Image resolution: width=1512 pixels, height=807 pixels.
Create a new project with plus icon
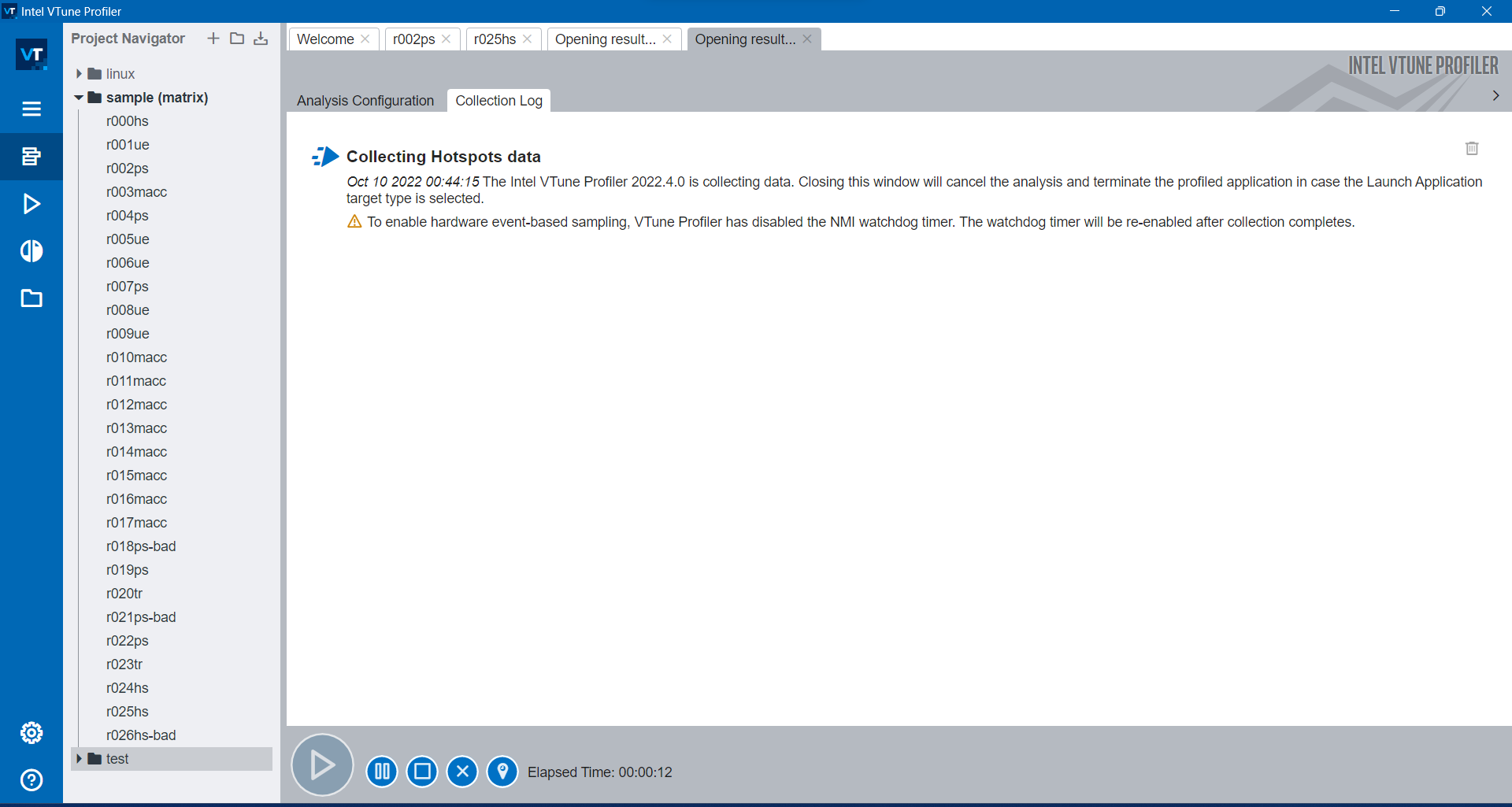[x=213, y=39]
